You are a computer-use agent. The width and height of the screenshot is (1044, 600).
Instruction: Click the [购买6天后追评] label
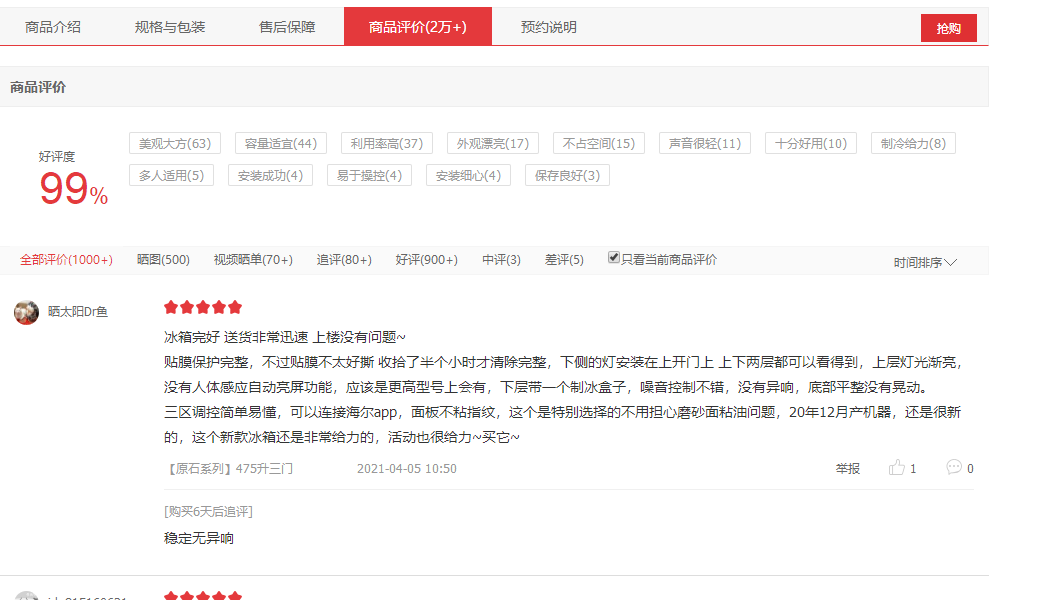point(208,511)
